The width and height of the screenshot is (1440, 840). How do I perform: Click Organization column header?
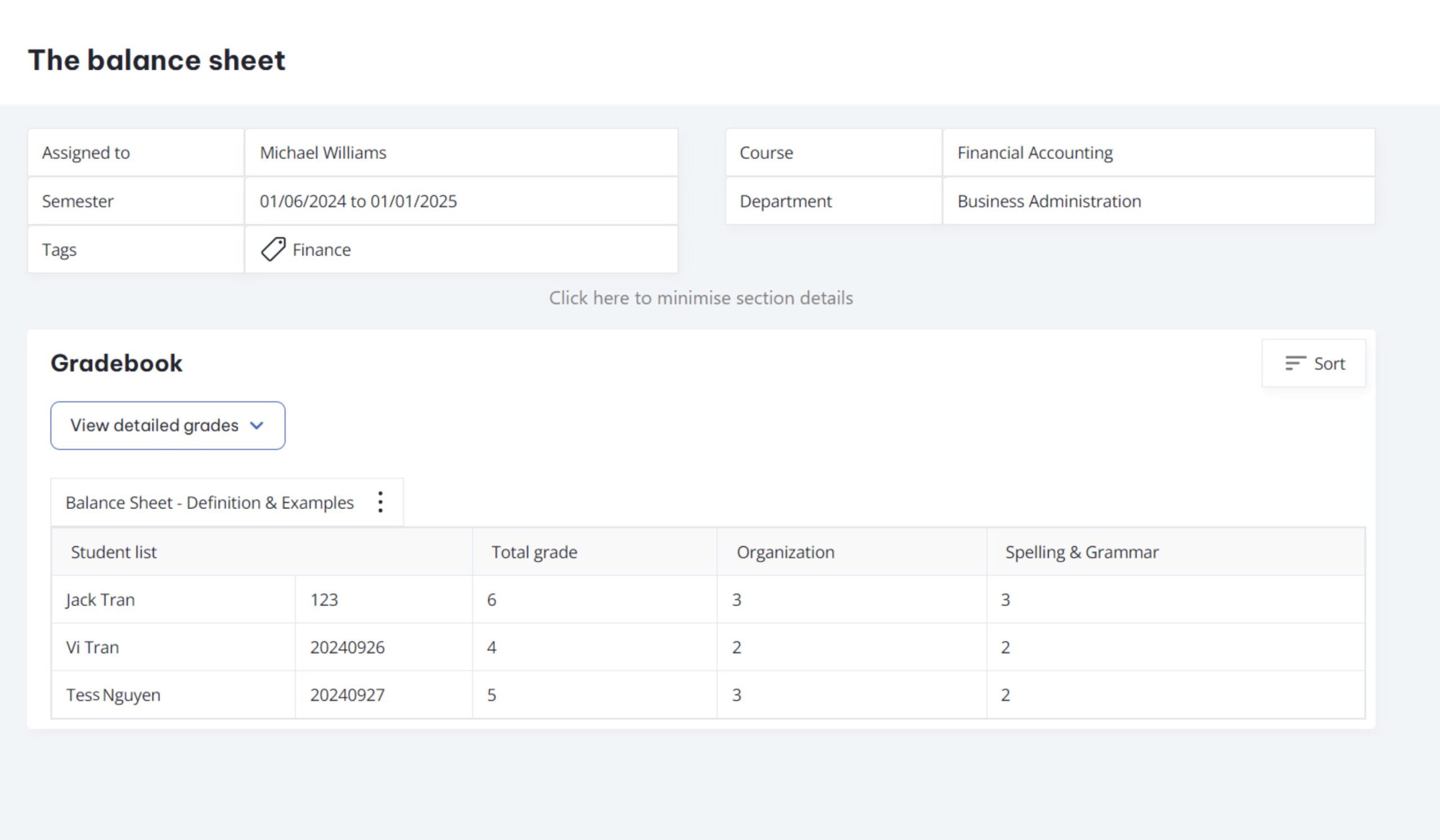point(785,552)
